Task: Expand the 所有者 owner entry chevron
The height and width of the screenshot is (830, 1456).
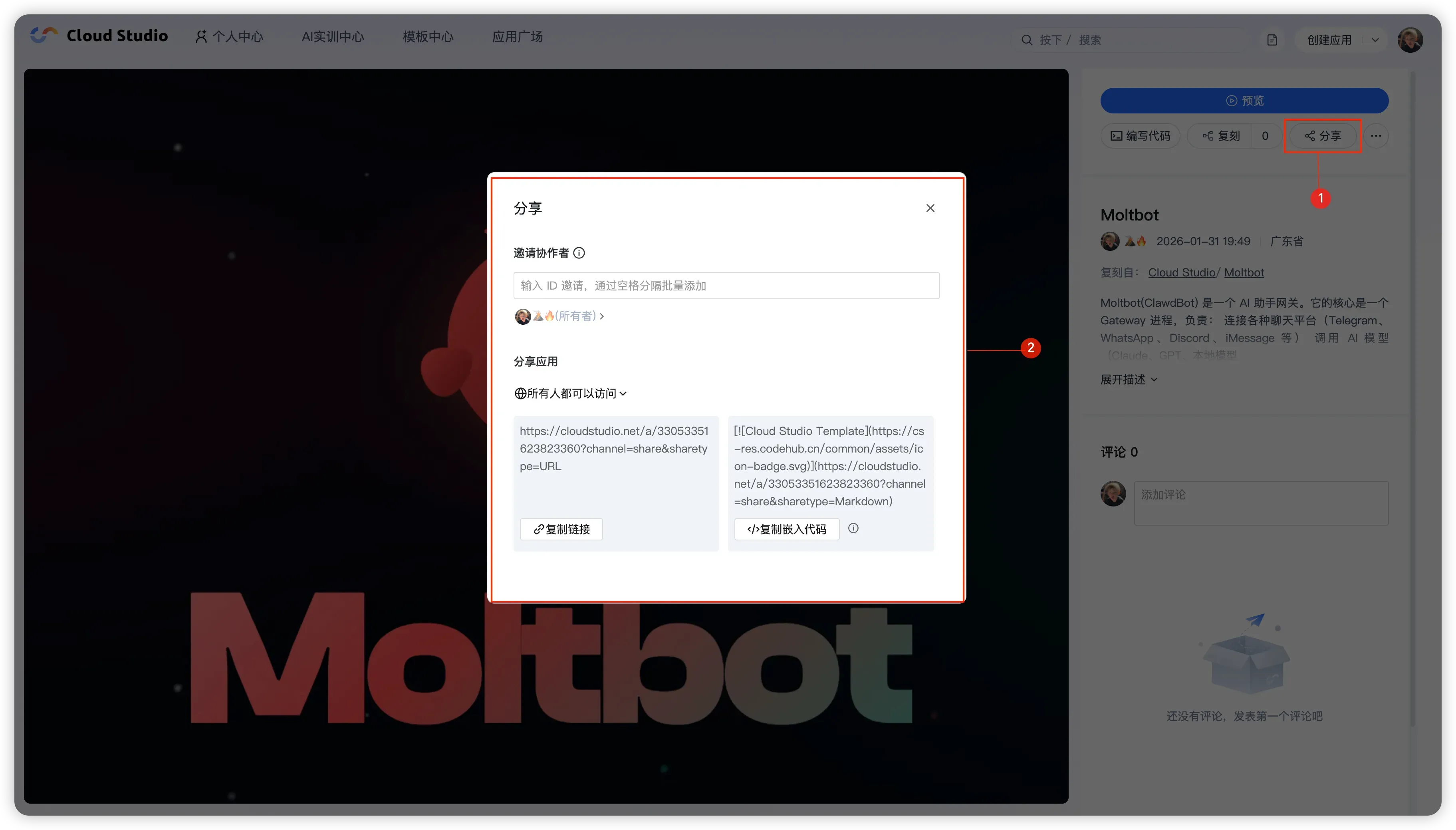Action: [602, 316]
